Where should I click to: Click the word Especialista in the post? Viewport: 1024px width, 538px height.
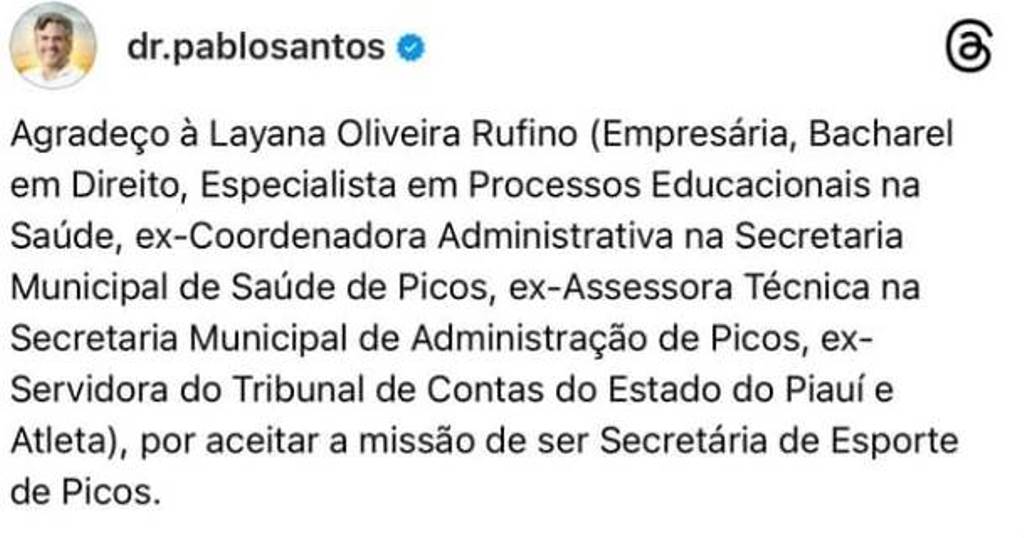tap(298, 187)
